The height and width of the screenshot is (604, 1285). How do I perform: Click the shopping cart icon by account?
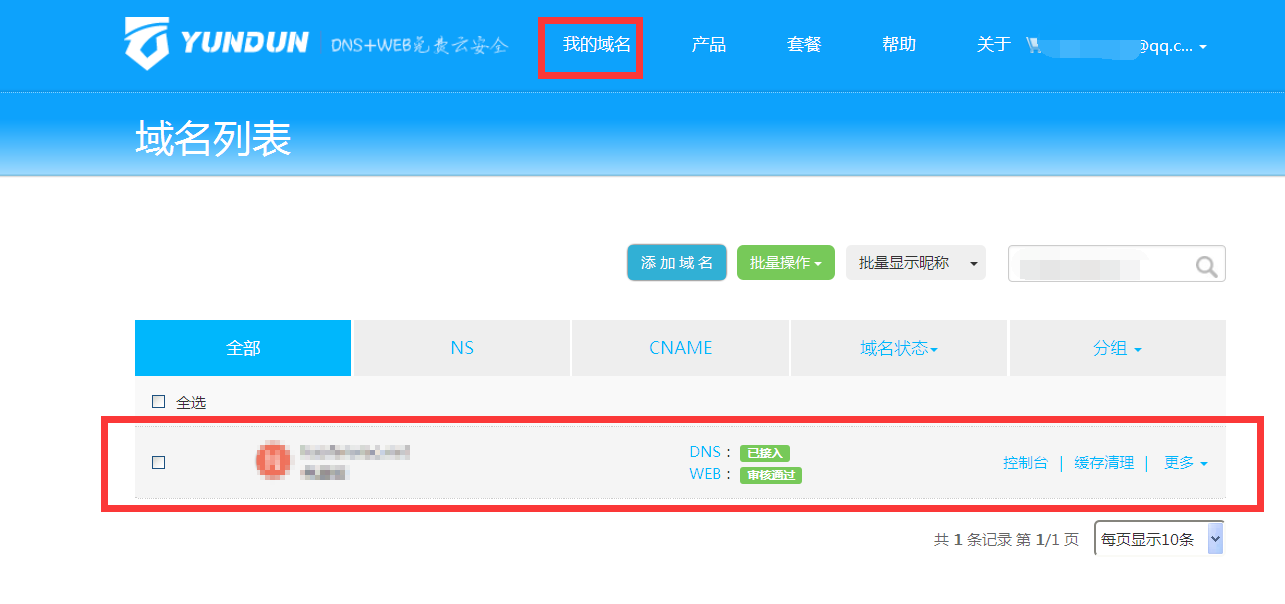point(1034,45)
